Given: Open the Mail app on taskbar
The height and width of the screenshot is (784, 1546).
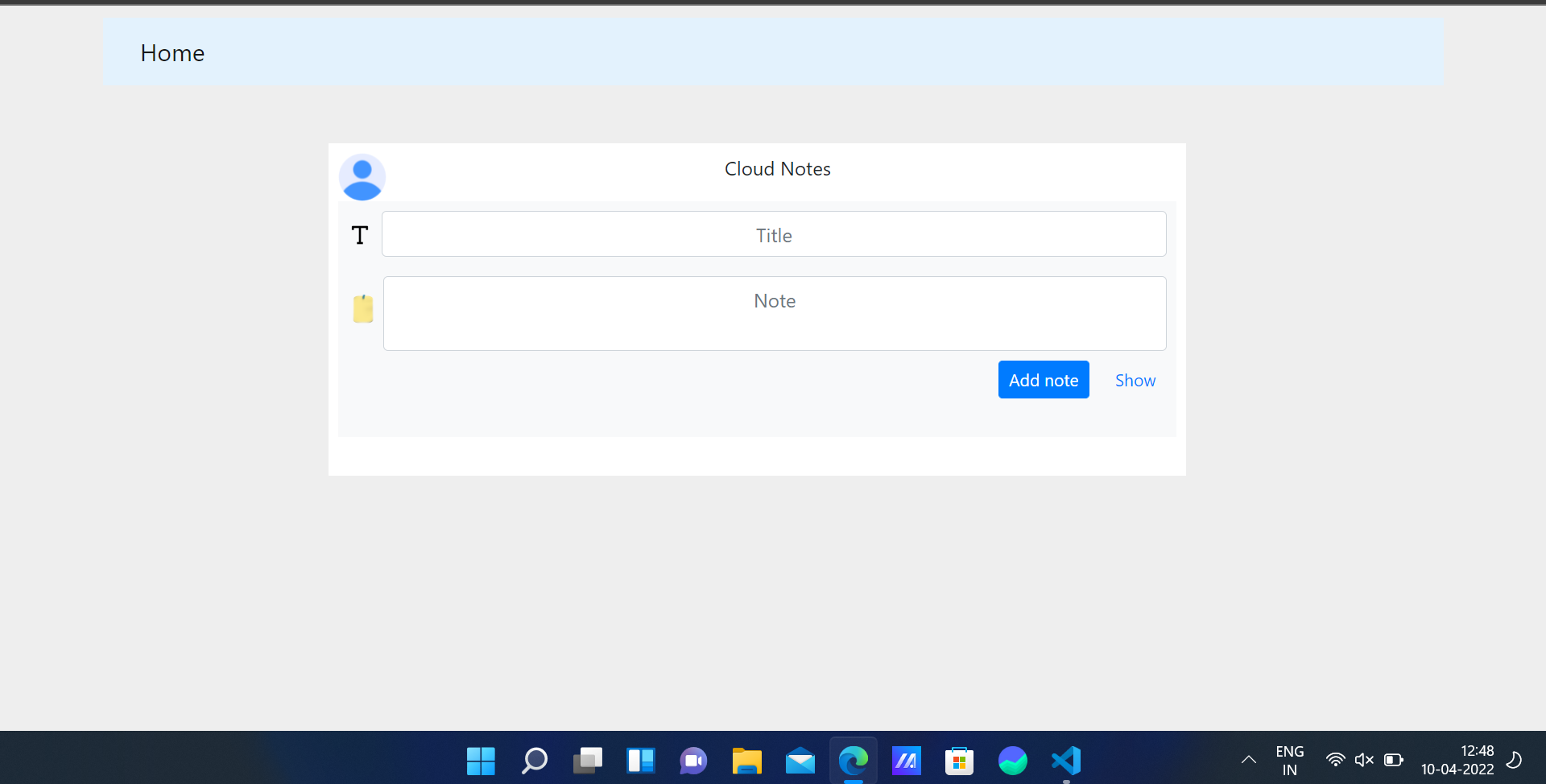Looking at the screenshot, I should [800, 761].
